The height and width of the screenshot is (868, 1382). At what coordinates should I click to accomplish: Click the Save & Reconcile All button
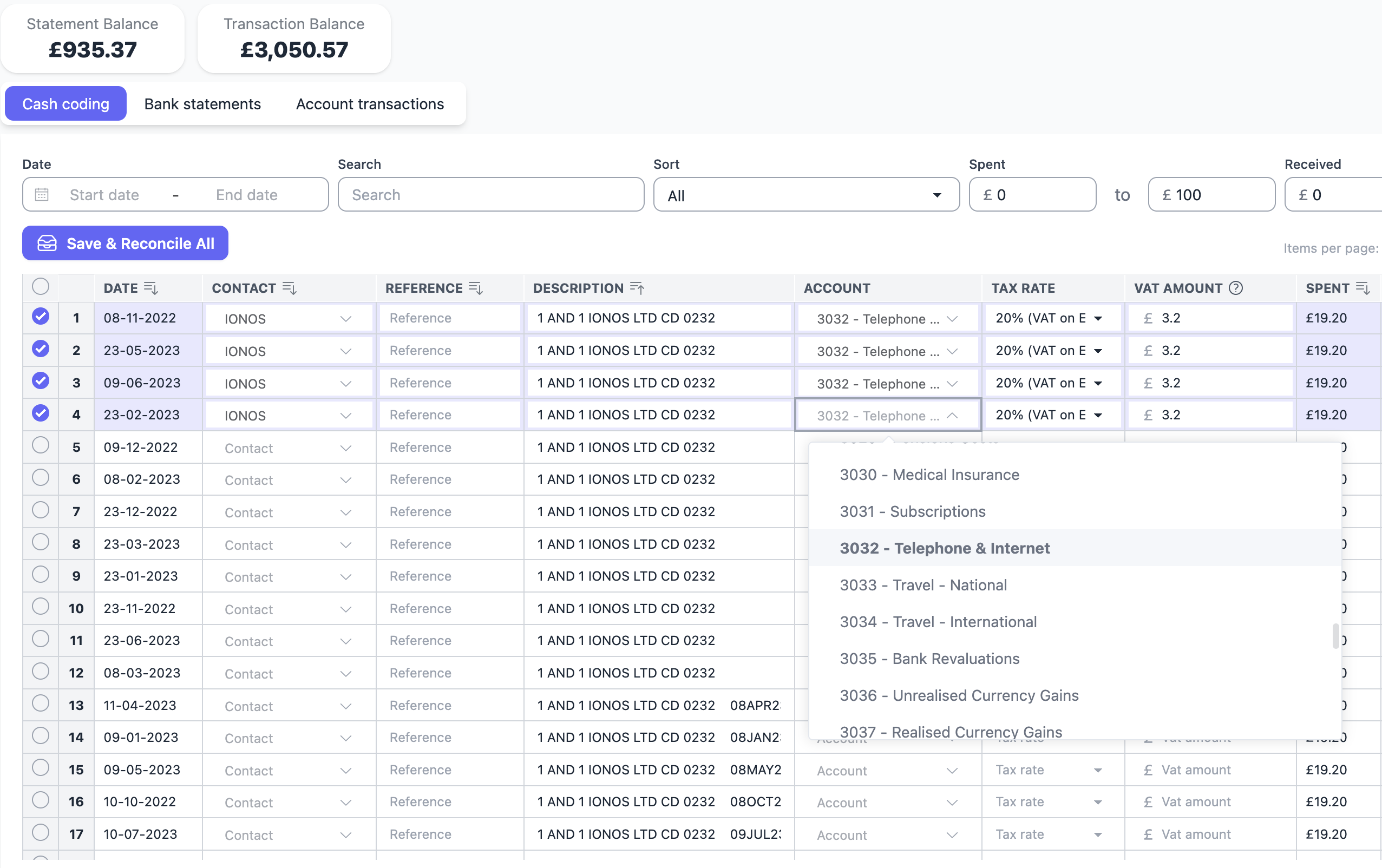[x=125, y=244]
